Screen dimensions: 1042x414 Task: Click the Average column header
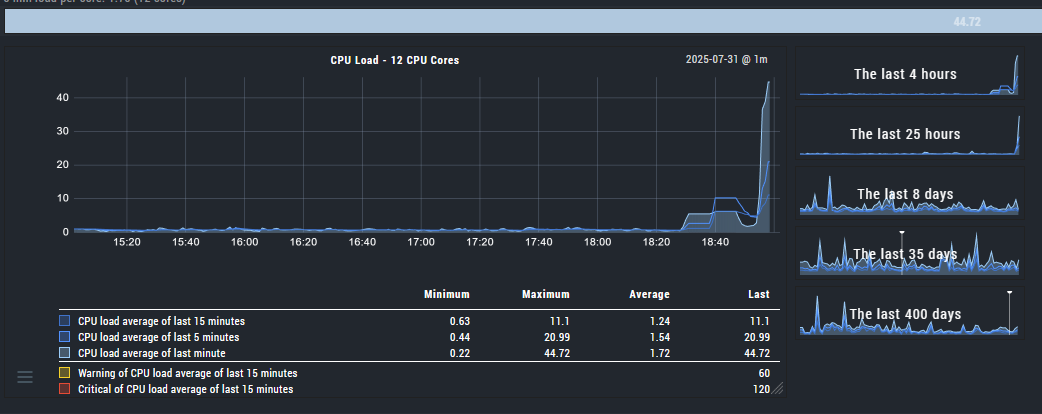click(x=649, y=294)
